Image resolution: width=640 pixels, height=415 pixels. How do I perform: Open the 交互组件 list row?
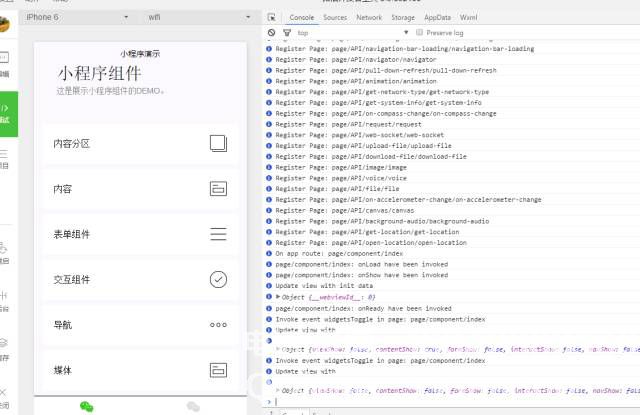tap(140, 280)
